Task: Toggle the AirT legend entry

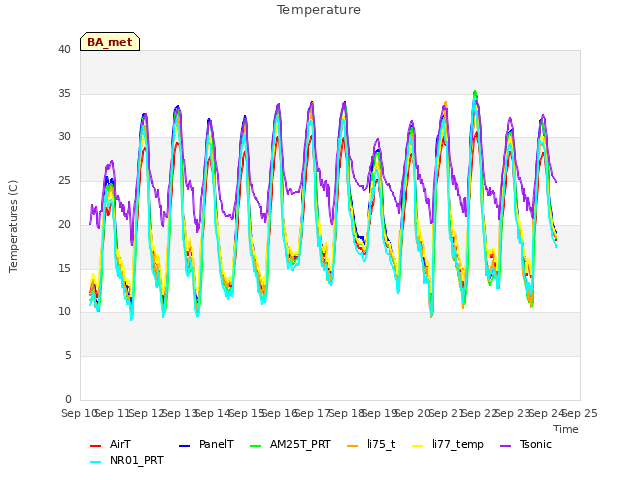Action: (x=110, y=444)
